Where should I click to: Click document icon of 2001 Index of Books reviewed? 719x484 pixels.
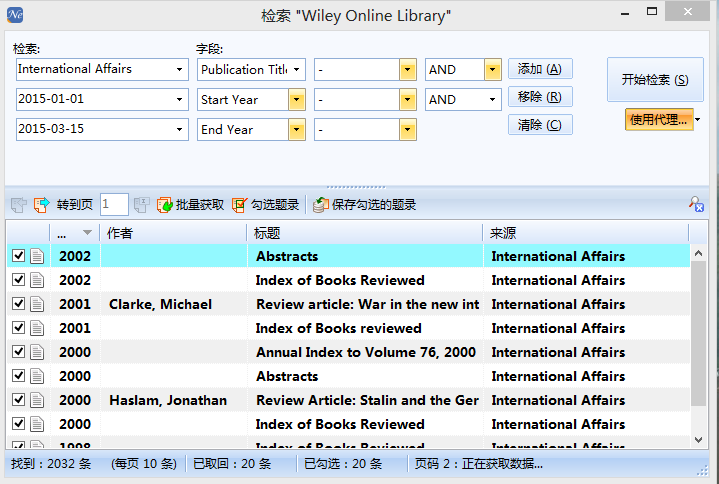click(37, 328)
